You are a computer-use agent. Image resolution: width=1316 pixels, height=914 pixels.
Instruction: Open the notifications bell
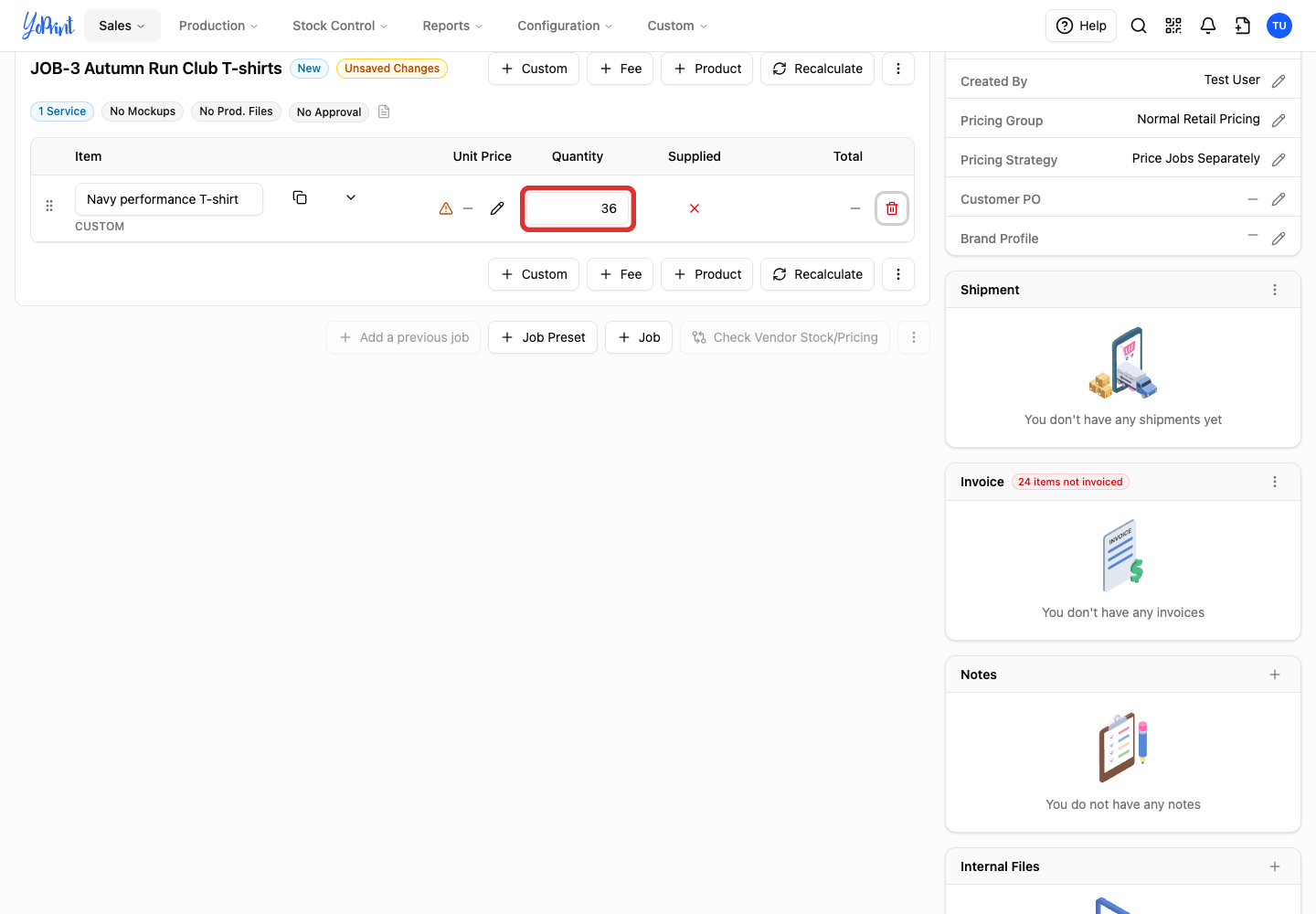pyautogui.click(x=1208, y=26)
